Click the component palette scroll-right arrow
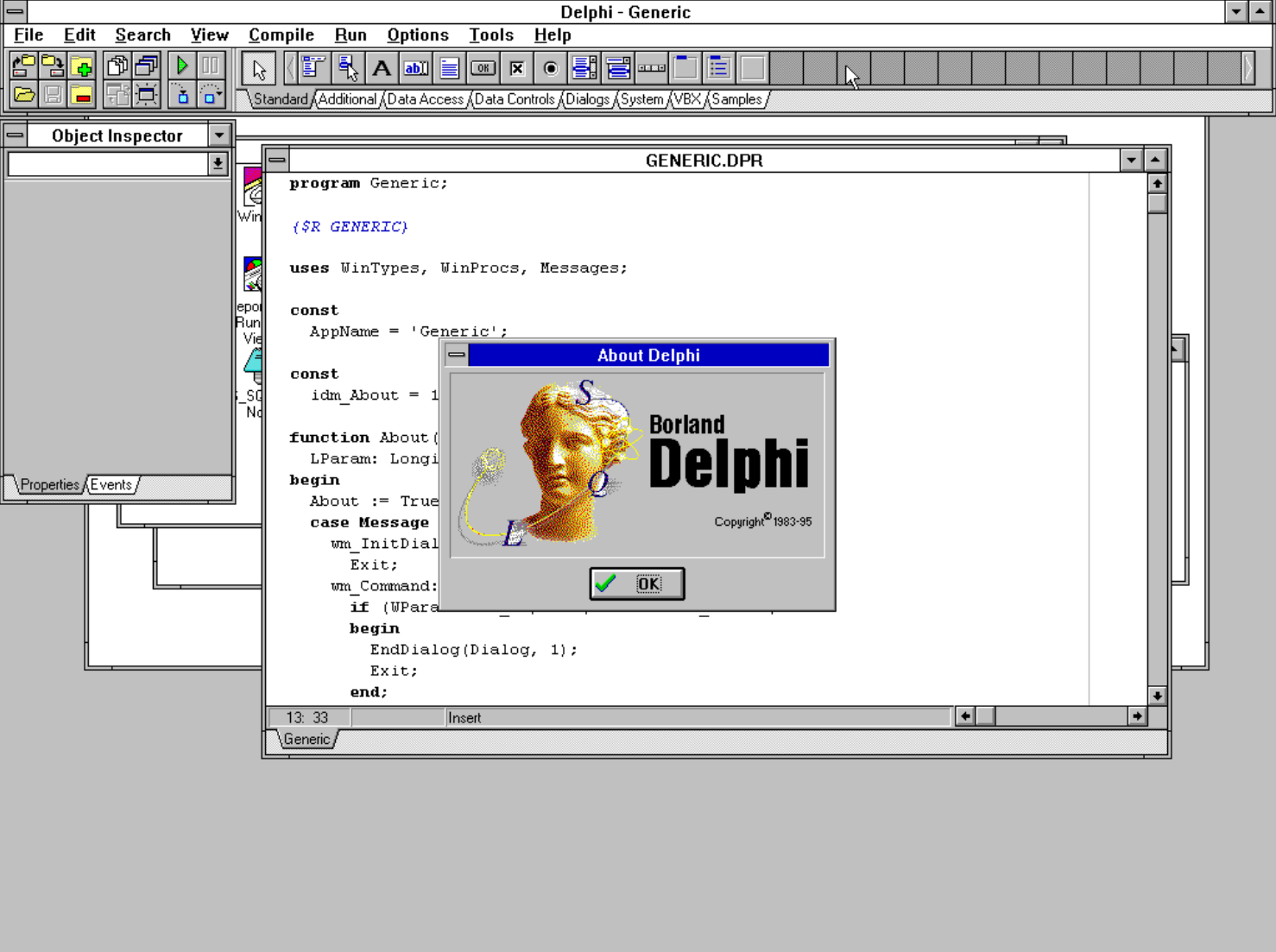 (1248, 68)
